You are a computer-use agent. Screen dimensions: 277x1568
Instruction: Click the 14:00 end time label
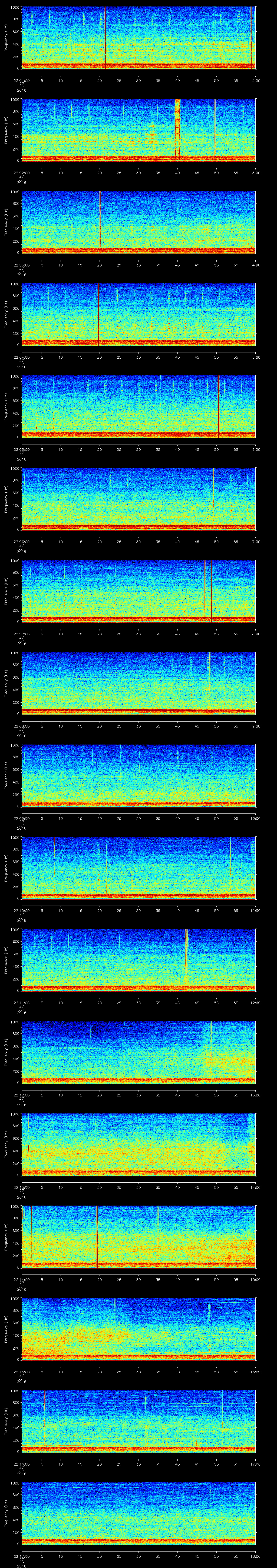tap(255, 1187)
